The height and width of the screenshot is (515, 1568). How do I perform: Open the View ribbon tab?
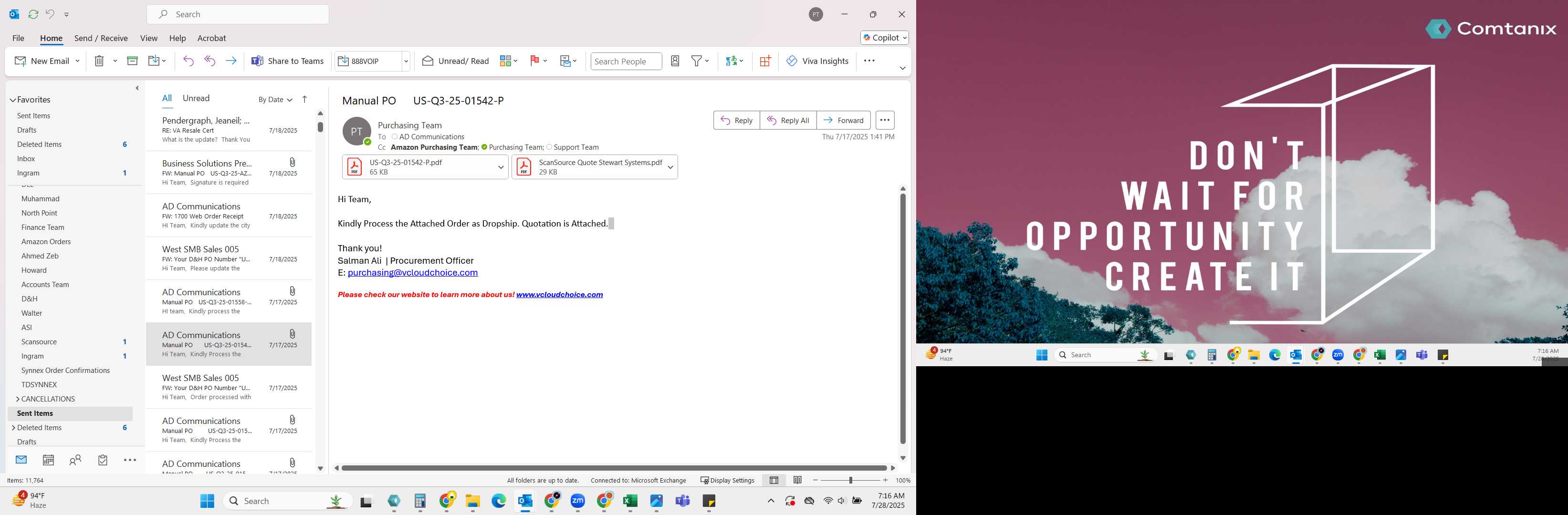coord(148,38)
